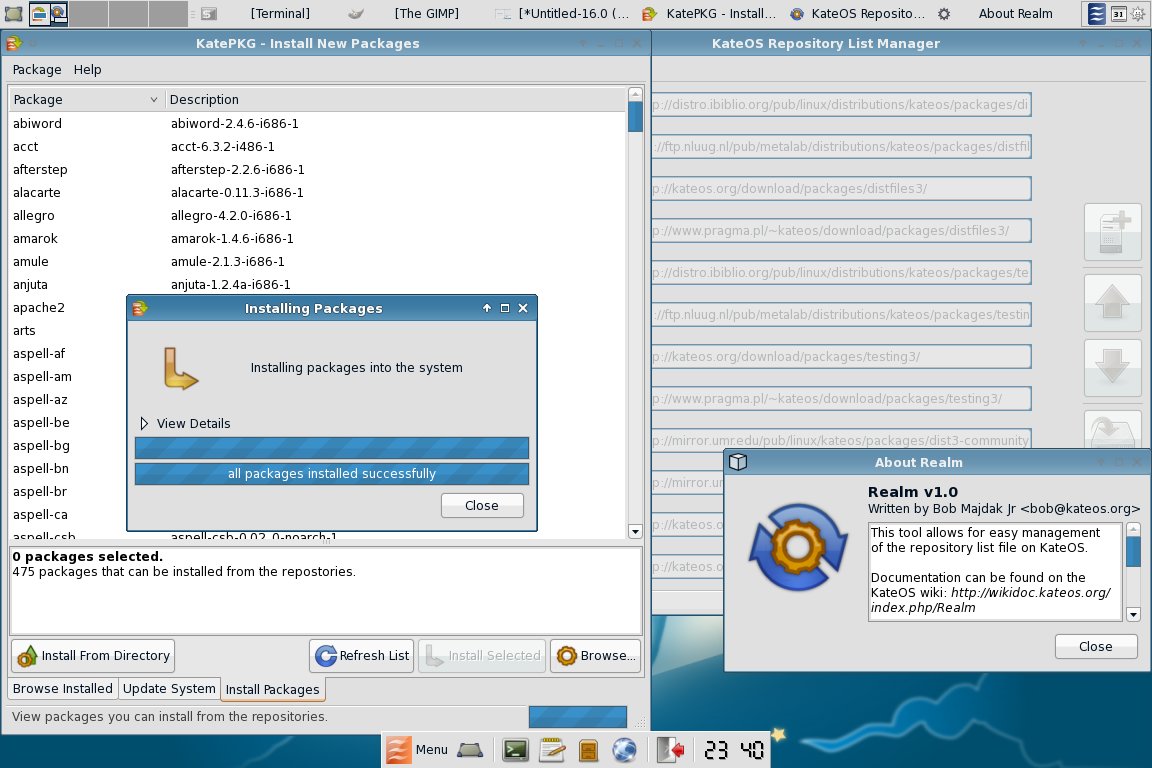Image resolution: width=1152 pixels, height=768 pixels.
Task: Click the 'all packages installed successfully' progress bar
Action: 331,474
